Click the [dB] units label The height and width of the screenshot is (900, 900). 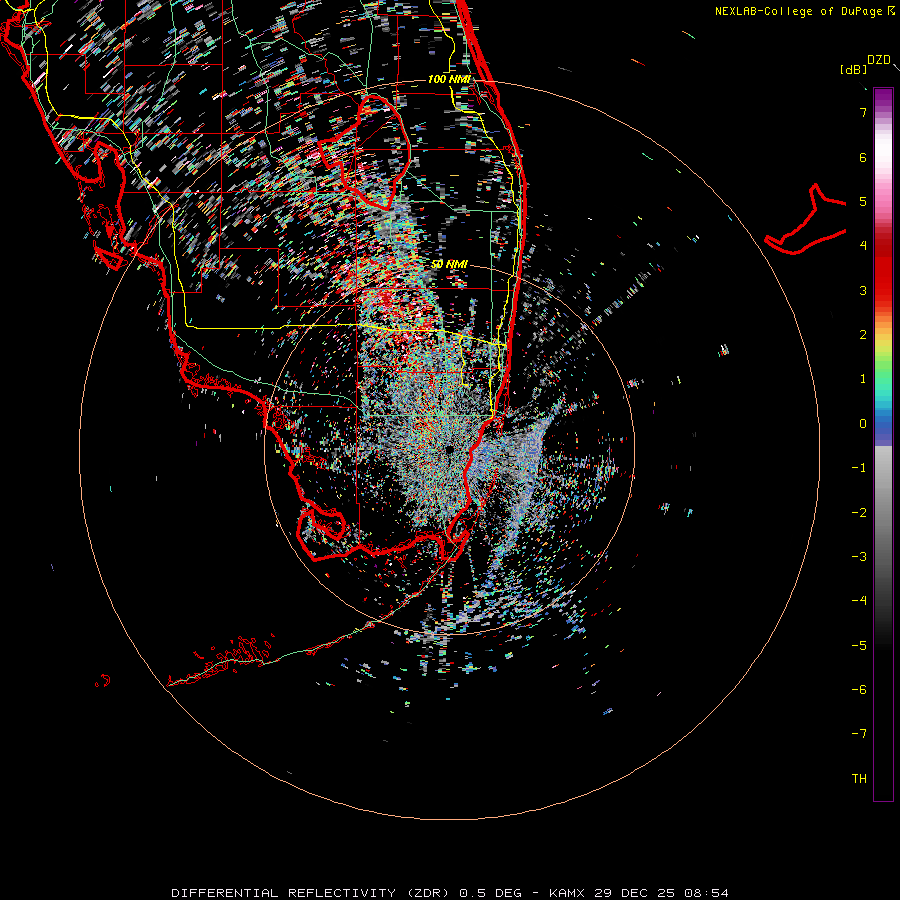(853, 70)
